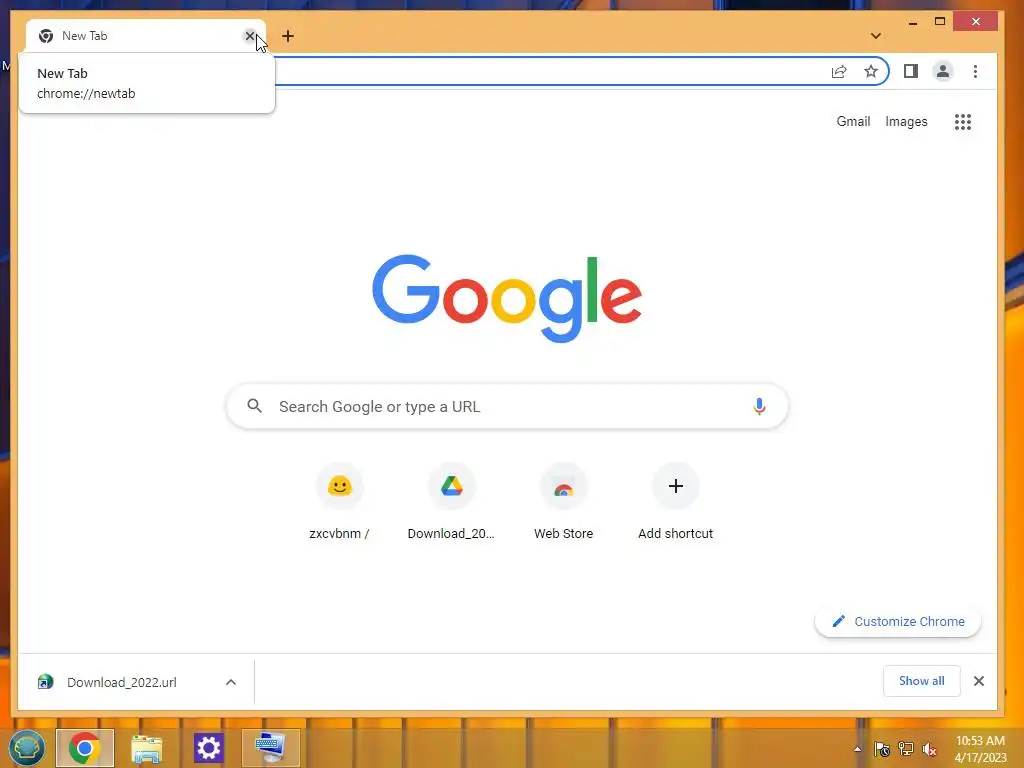Open the Download_20... Drive shortcut

click(451, 502)
